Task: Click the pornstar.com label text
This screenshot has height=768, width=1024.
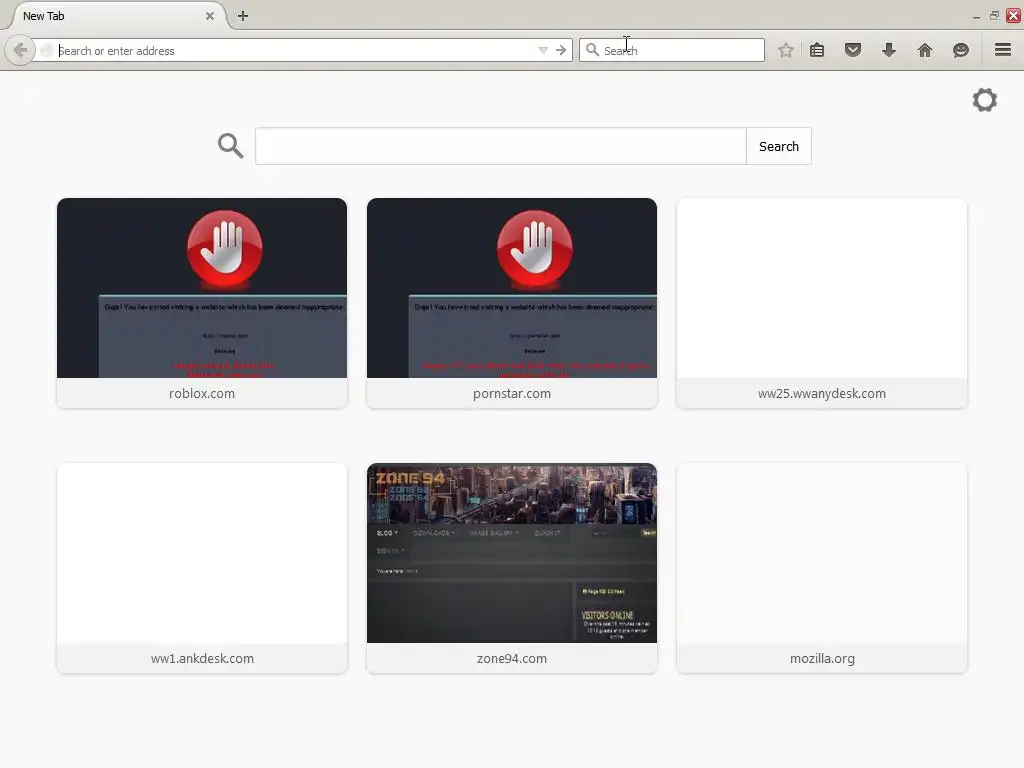Action: (x=512, y=394)
